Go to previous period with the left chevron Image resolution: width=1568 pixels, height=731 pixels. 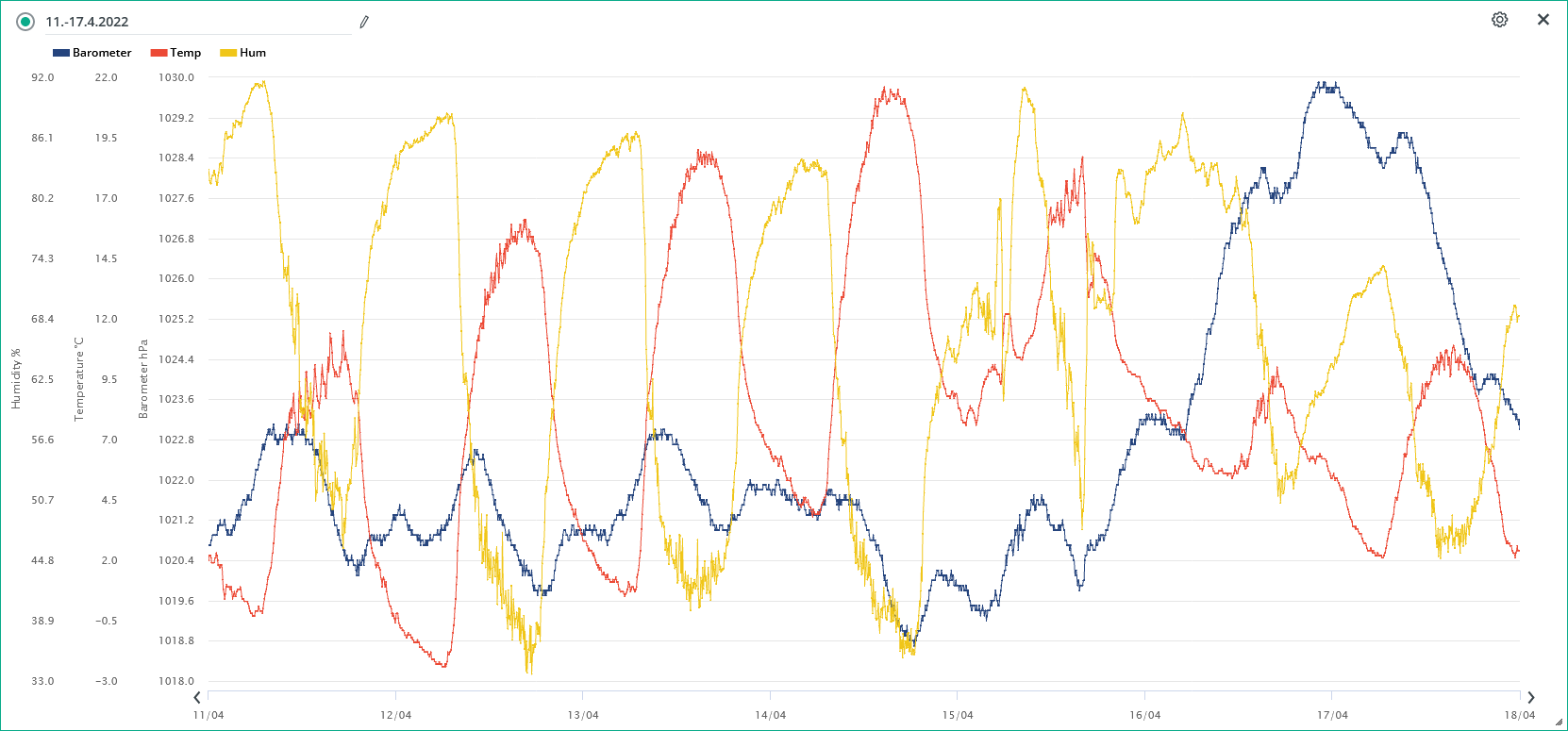point(197,698)
